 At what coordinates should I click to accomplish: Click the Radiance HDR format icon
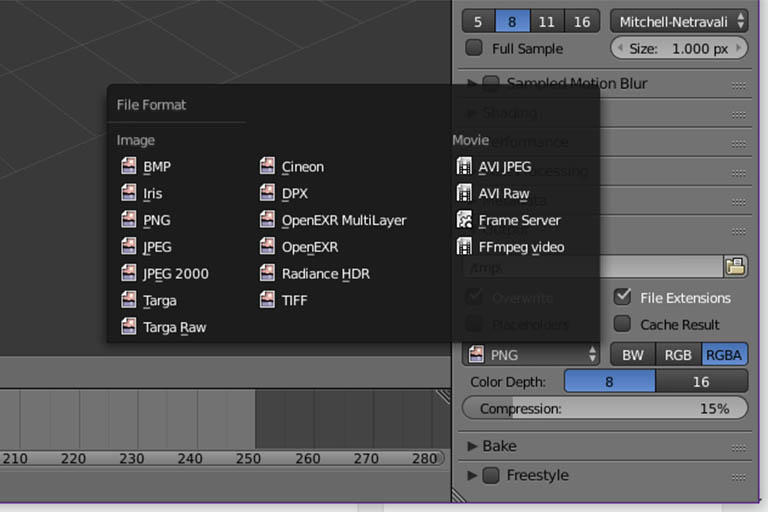tap(267, 273)
